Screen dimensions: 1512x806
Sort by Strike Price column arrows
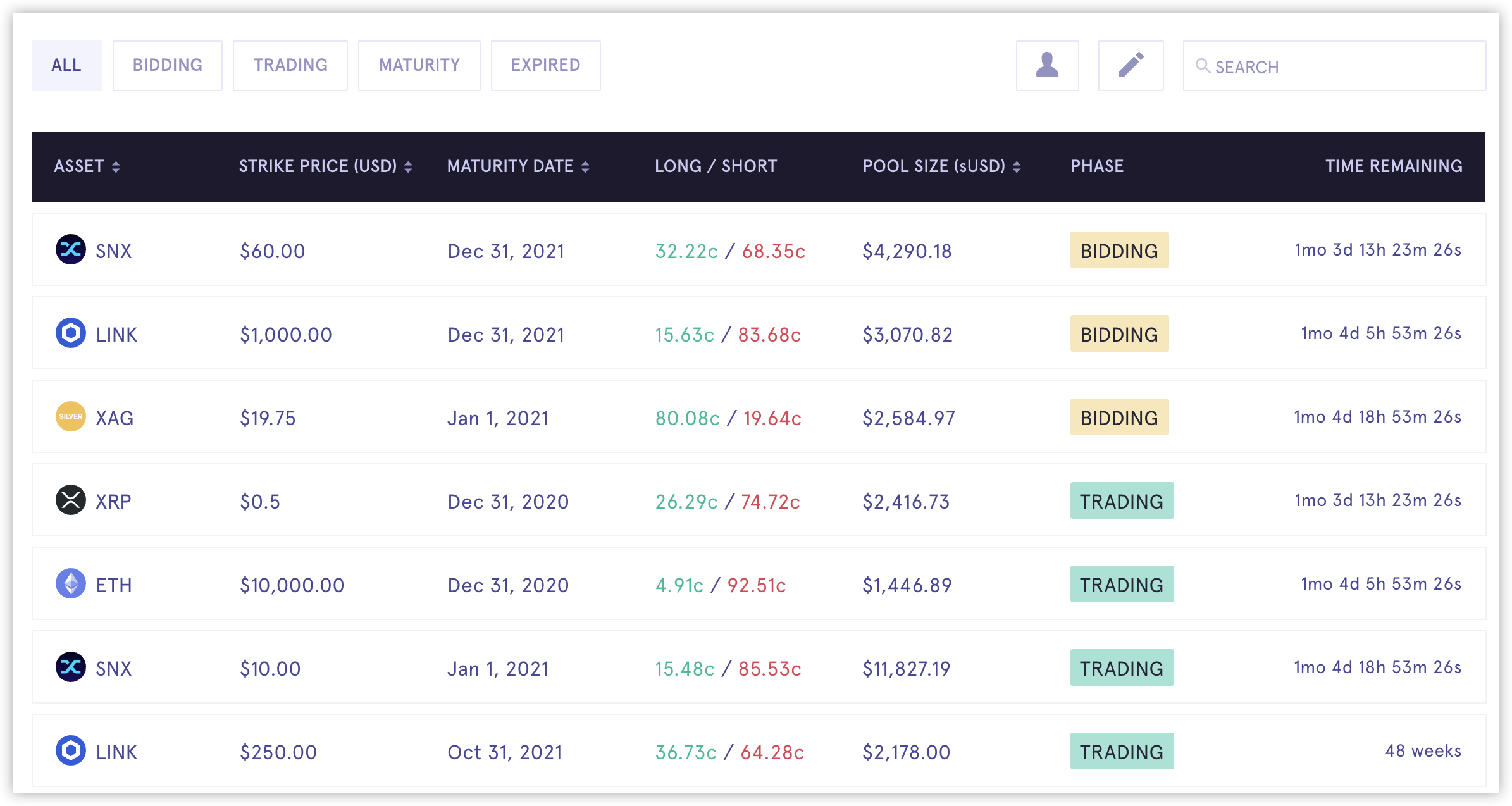pos(408,166)
